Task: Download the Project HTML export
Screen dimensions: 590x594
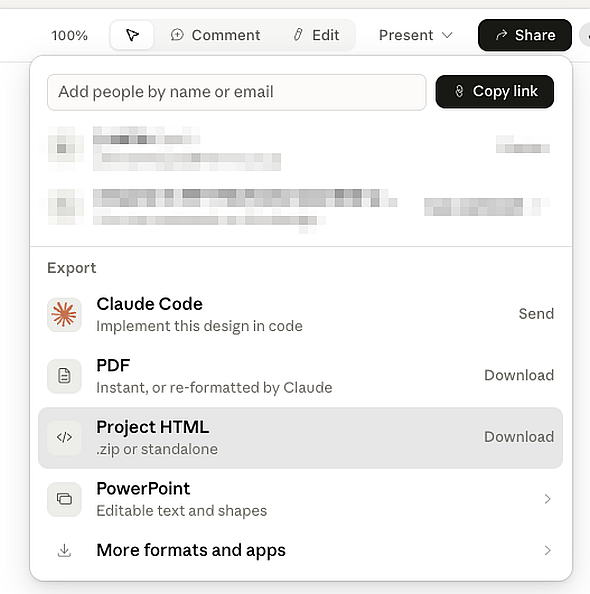Action: click(519, 437)
